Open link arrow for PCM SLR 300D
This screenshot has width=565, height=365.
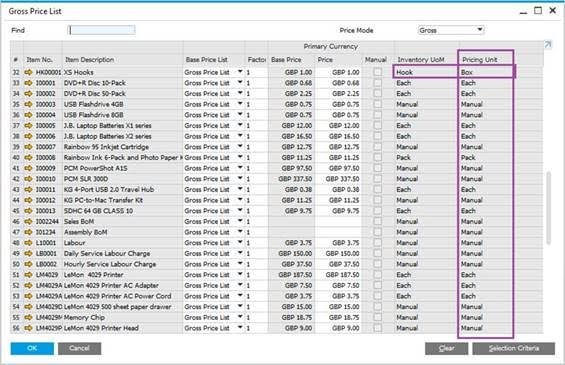[28, 179]
